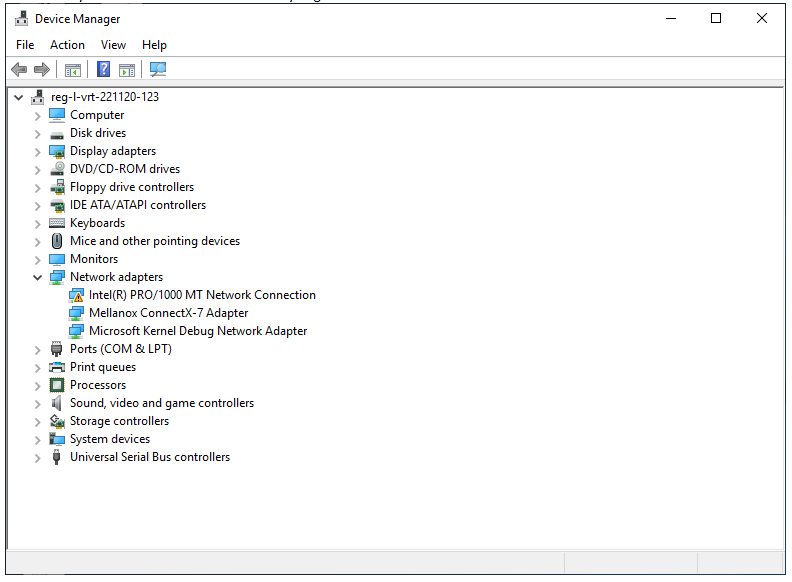Viewport: 792px width, 582px height.
Task: Expand the Universal Serial Bus controllers node
Action: pyautogui.click(x=38, y=457)
